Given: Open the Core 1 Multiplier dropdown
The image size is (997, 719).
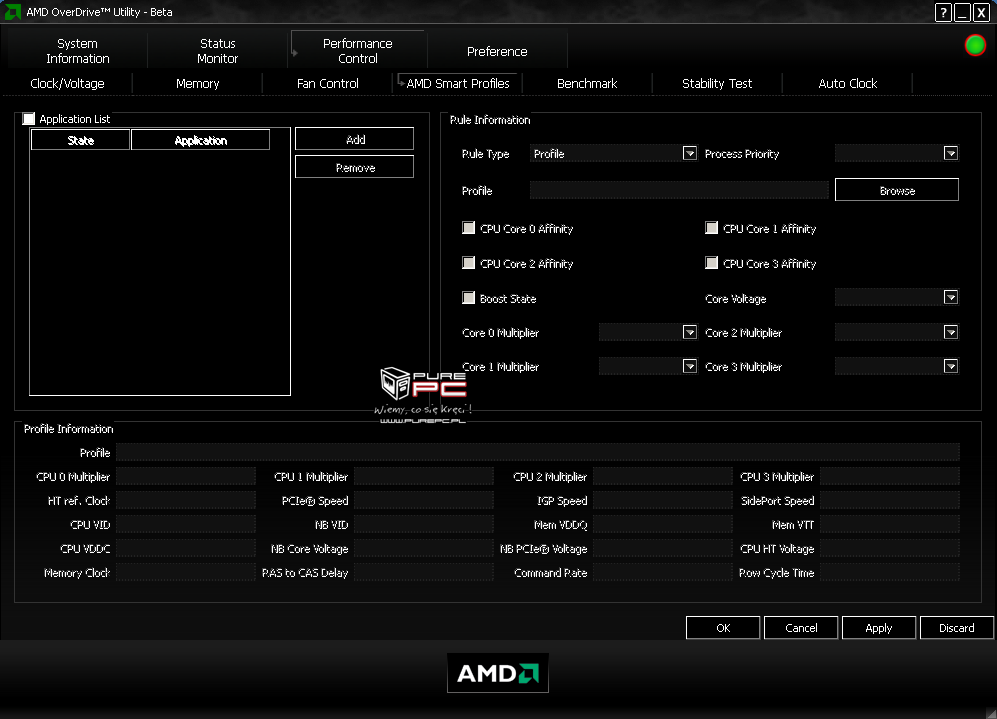Looking at the screenshot, I should pyautogui.click(x=689, y=366).
